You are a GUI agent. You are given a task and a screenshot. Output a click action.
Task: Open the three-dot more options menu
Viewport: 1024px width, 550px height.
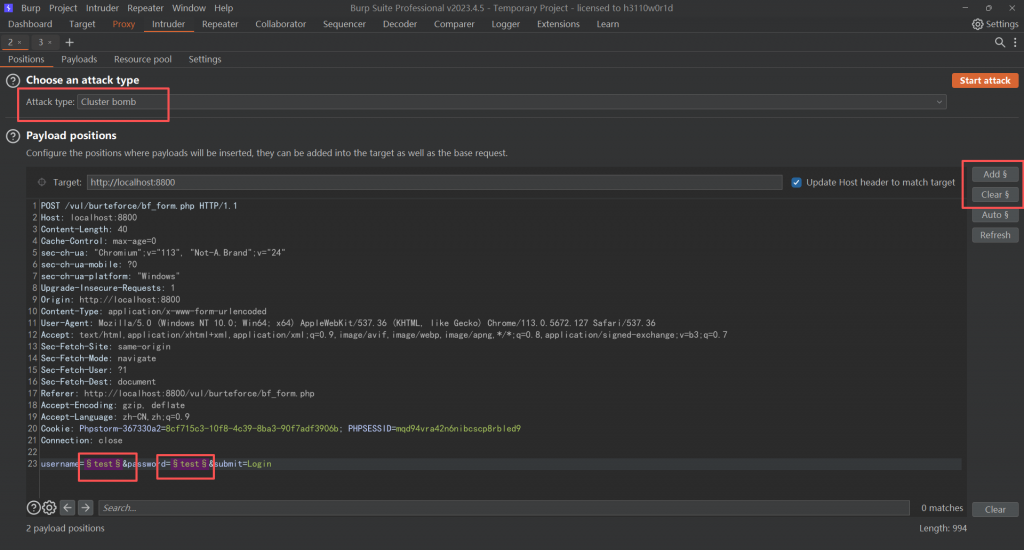tap(1013, 42)
